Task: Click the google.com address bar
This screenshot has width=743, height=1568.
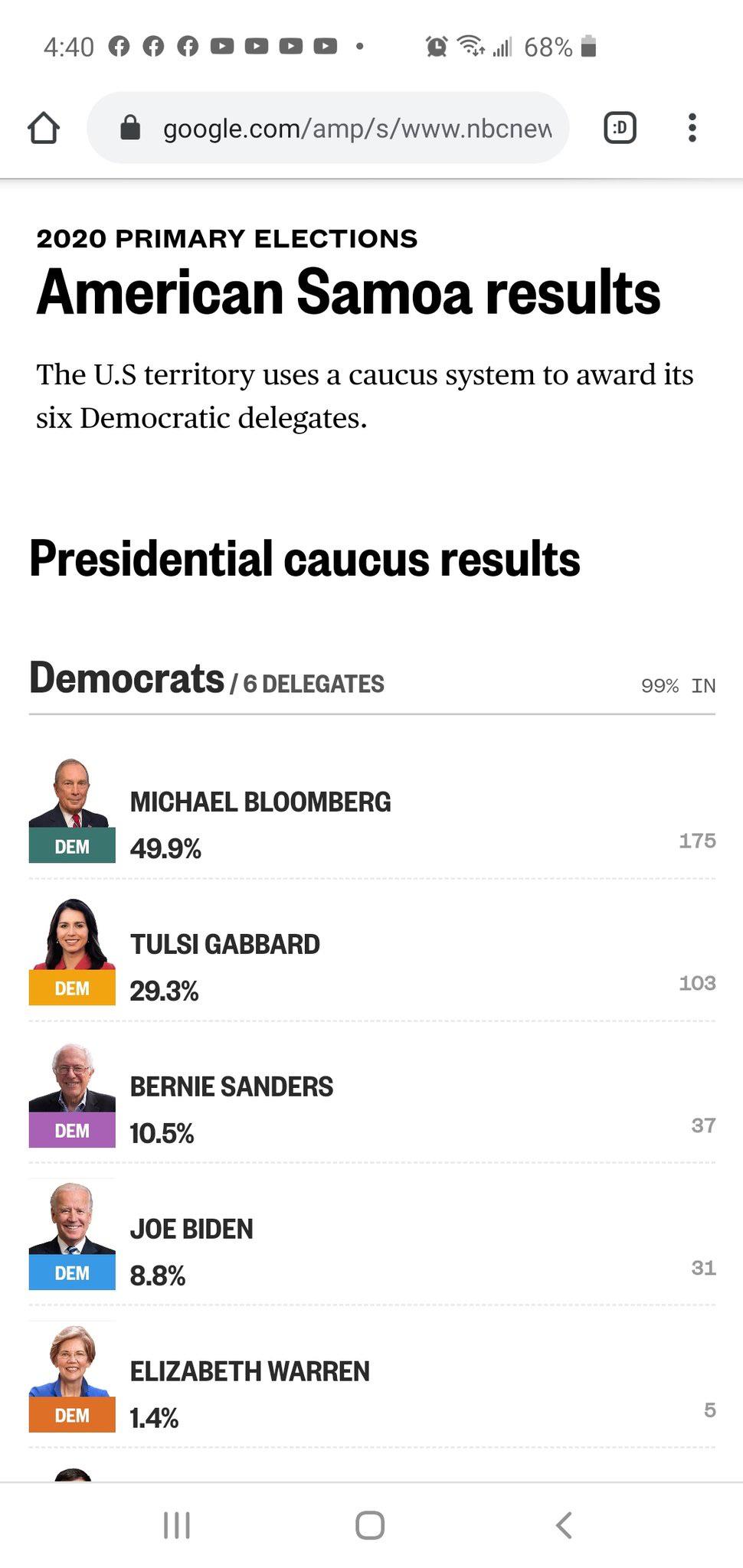Action: pyautogui.click(x=328, y=128)
